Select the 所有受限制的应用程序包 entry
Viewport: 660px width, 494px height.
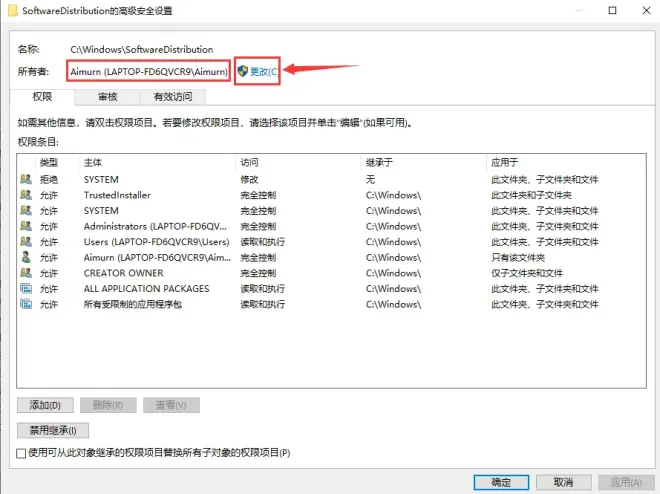(133, 304)
